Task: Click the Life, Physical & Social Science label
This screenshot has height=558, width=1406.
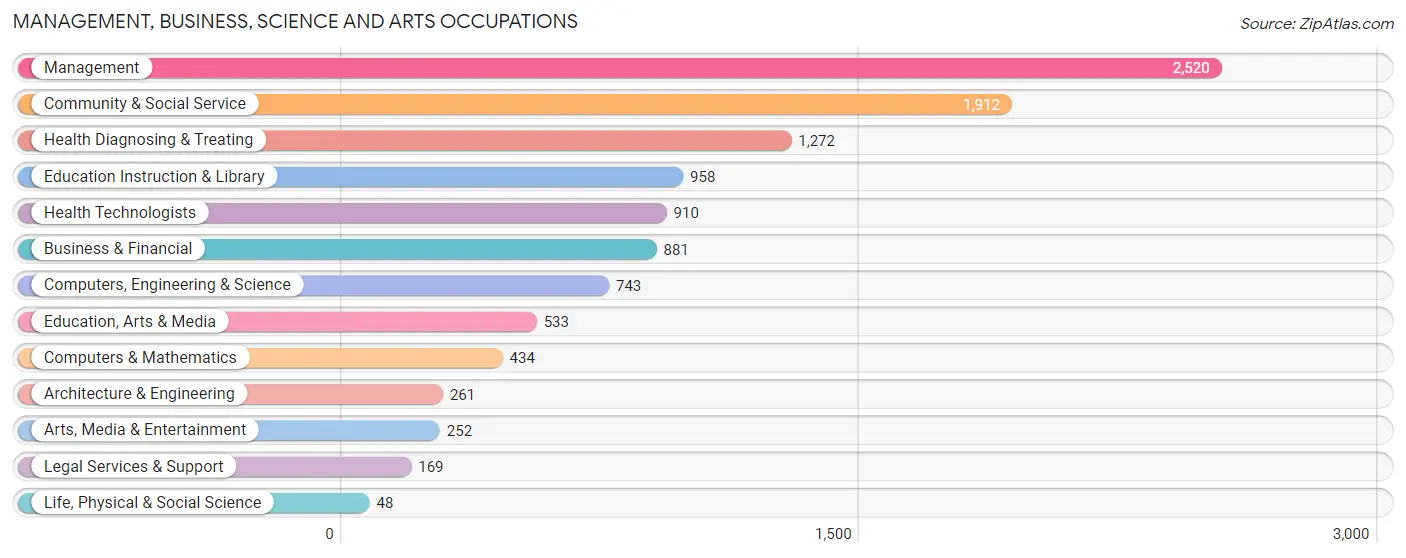Action: pyautogui.click(x=152, y=502)
